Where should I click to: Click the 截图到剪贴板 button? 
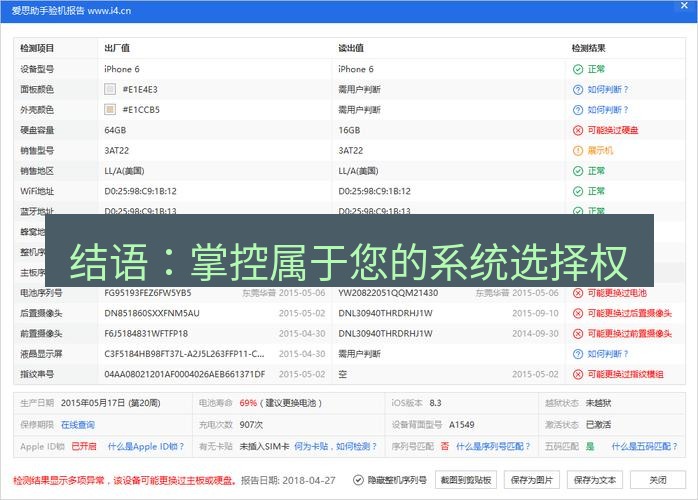465,480
